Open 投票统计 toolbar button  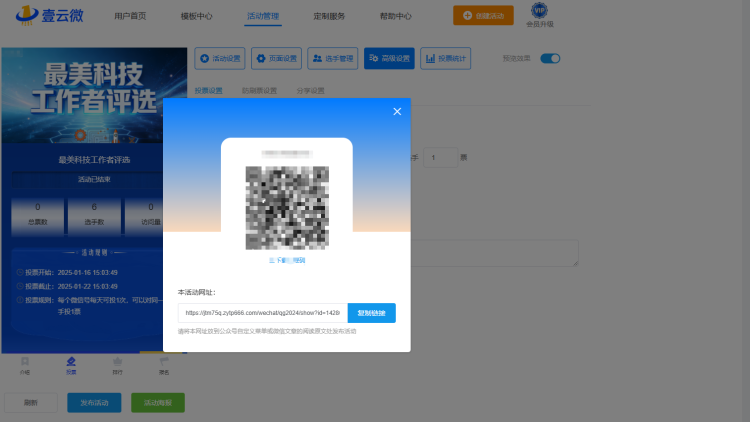[446, 58]
